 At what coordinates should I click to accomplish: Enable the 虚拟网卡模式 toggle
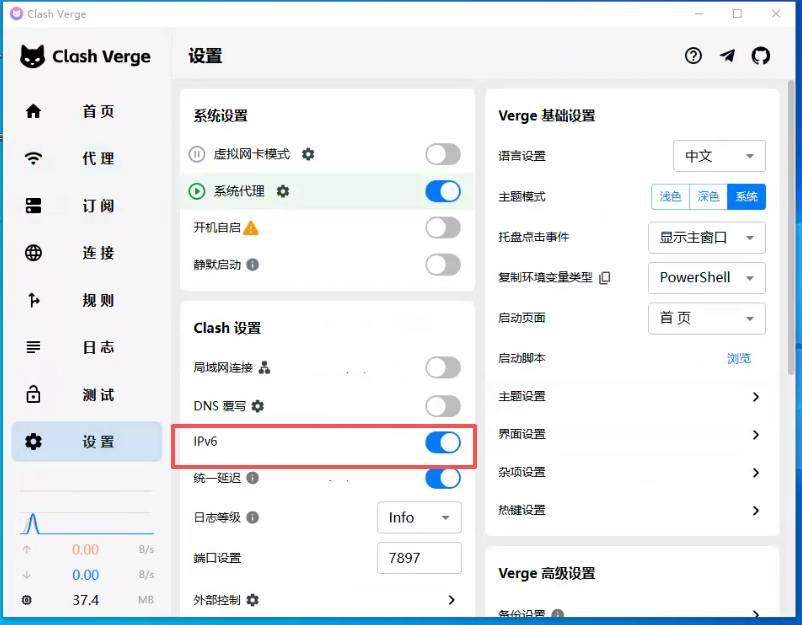443,154
